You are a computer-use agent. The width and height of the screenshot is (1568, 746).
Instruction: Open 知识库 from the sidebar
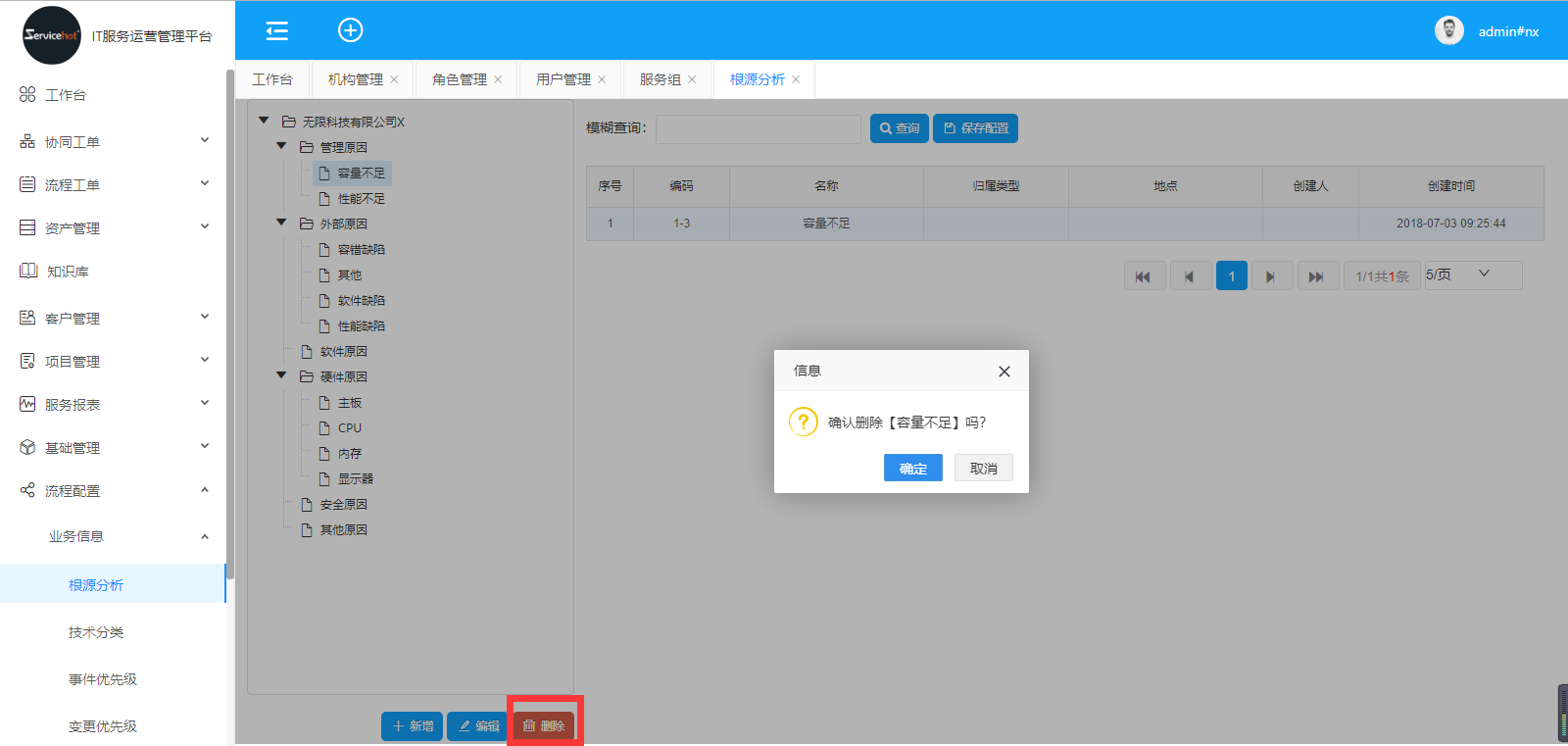pyautogui.click(x=68, y=272)
